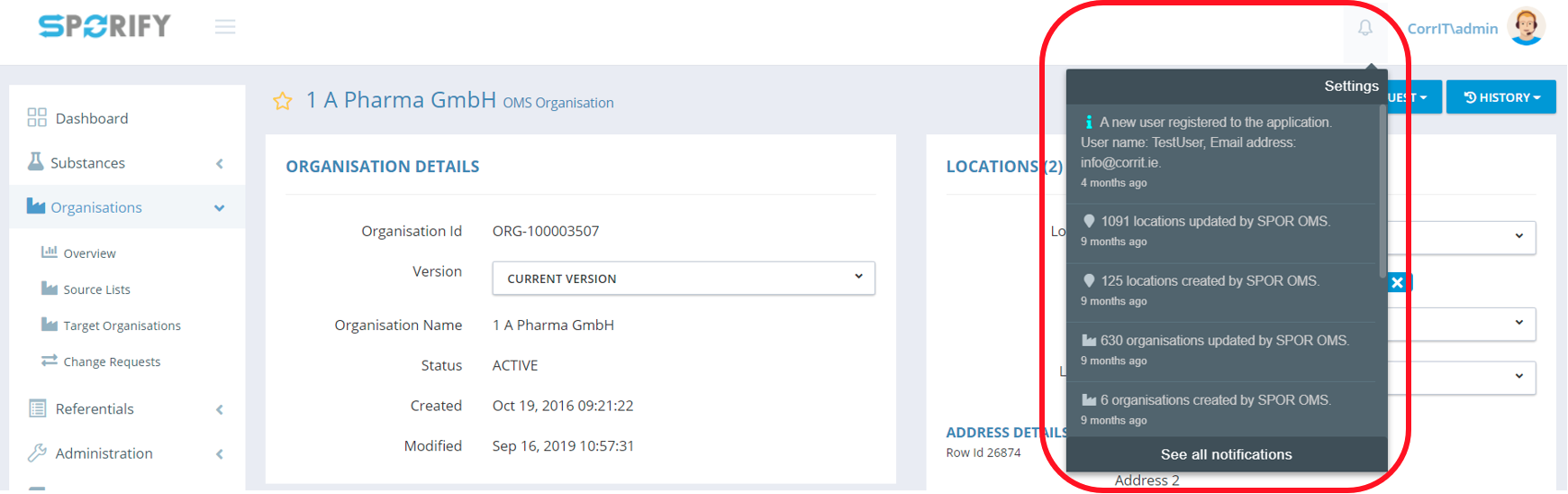Click the Substances flask icon
Screen dimensions: 1568x494
36,162
